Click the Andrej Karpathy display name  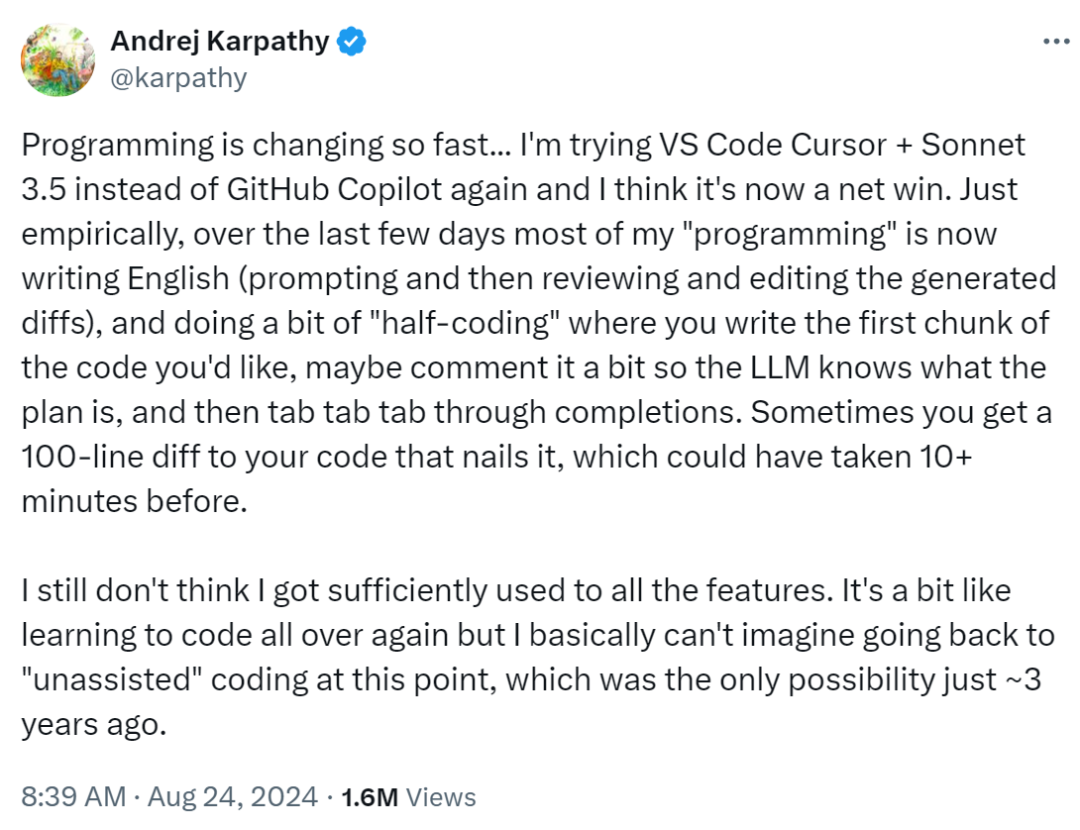219,42
